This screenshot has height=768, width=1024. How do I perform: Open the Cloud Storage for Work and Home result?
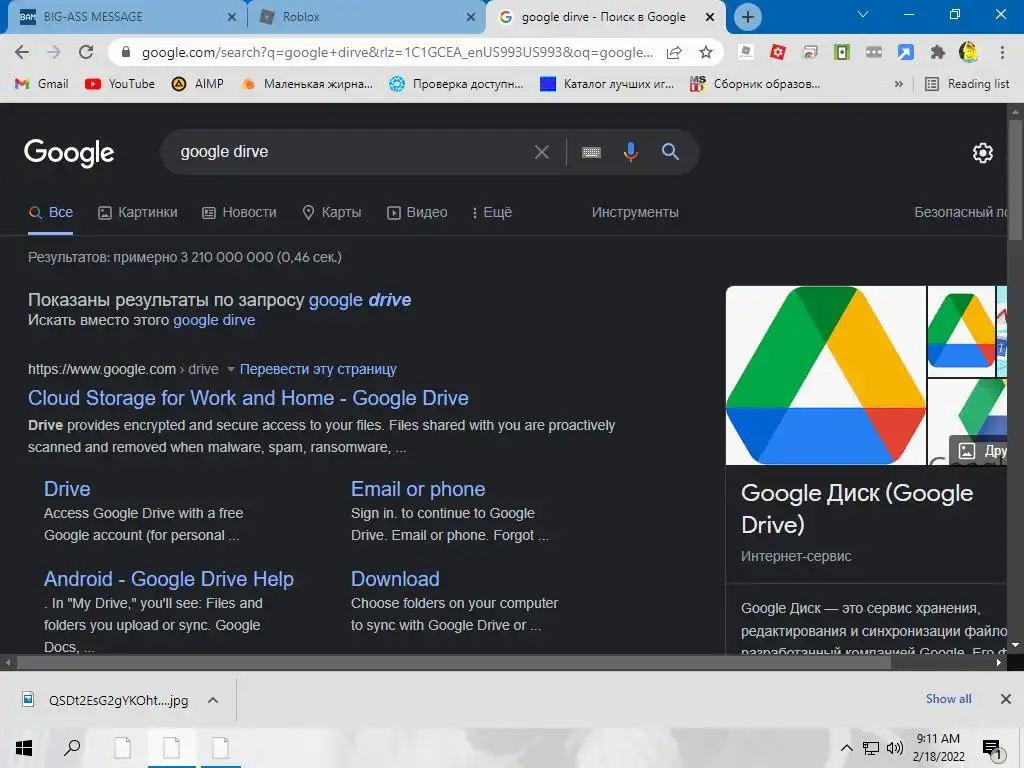(x=248, y=398)
